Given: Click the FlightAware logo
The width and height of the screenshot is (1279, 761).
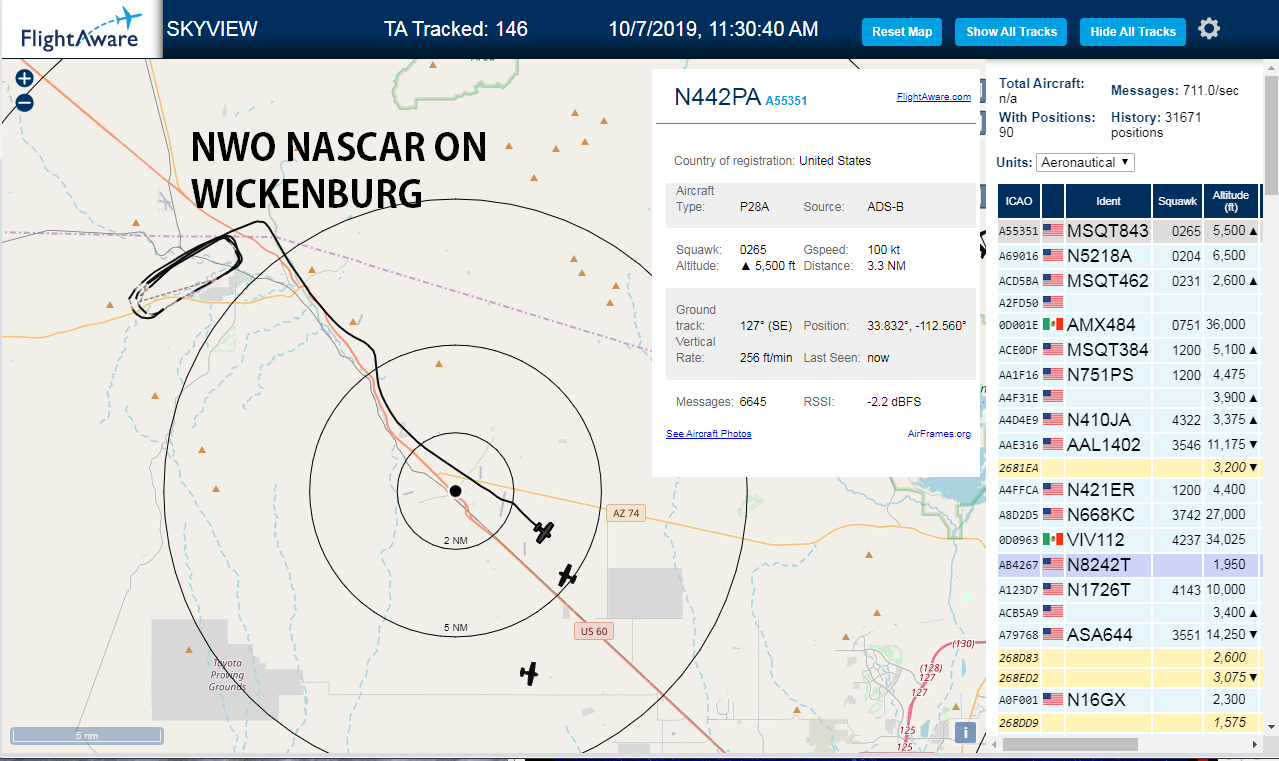Looking at the screenshot, I should tap(80, 30).
